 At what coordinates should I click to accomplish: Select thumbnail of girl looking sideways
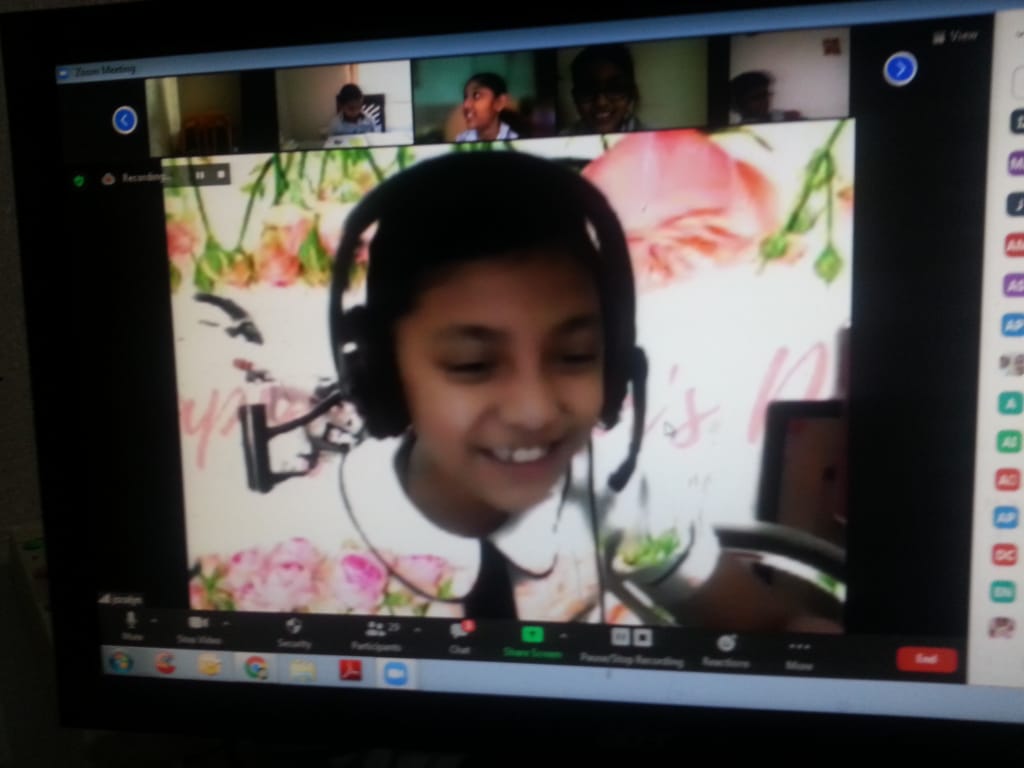(x=485, y=97)
